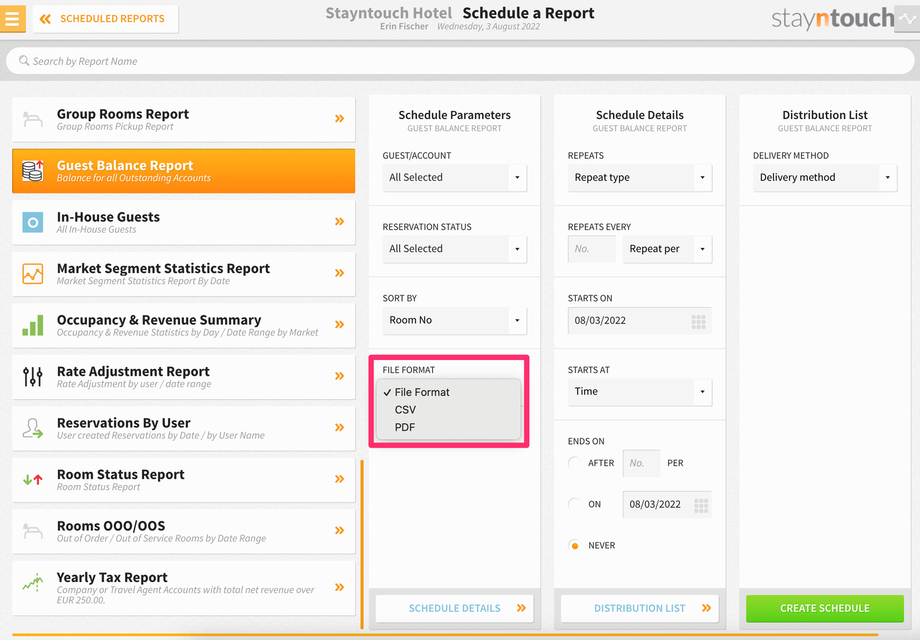Click the search magnifier icon
Screen dimensions: 920x640
click(x=24, y=61)
